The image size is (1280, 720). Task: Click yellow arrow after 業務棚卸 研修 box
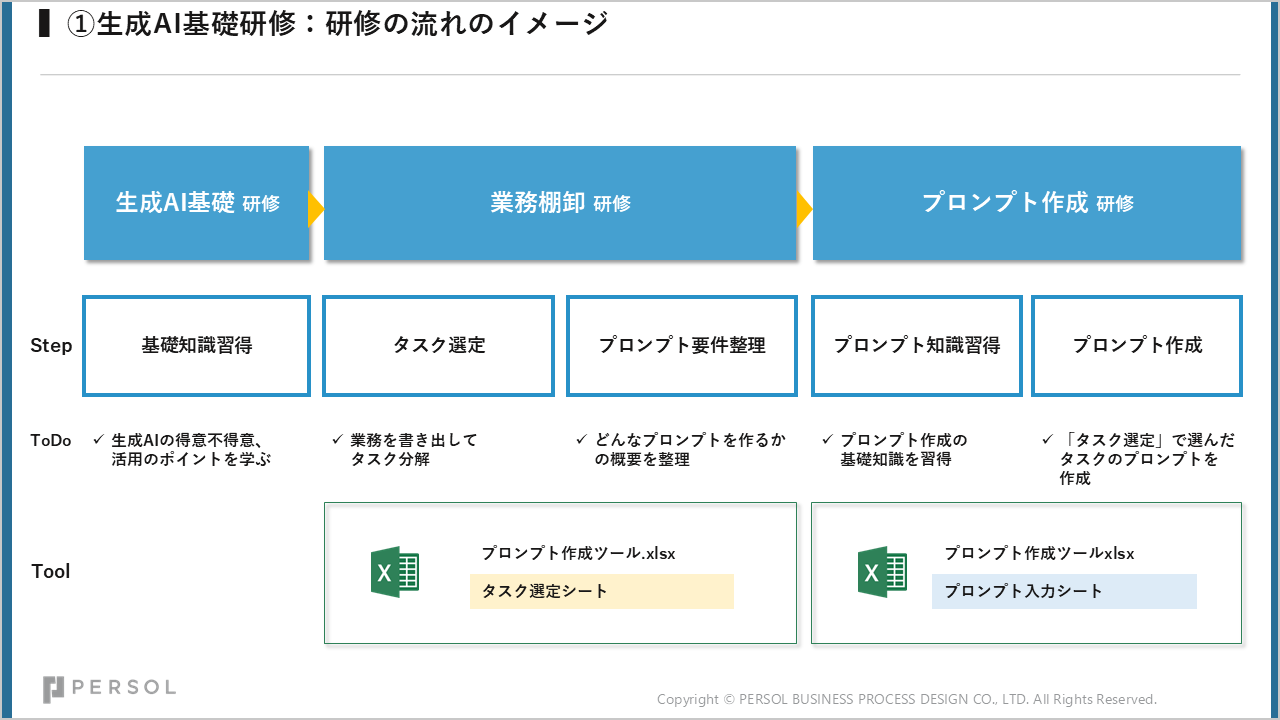pos(804,210)
